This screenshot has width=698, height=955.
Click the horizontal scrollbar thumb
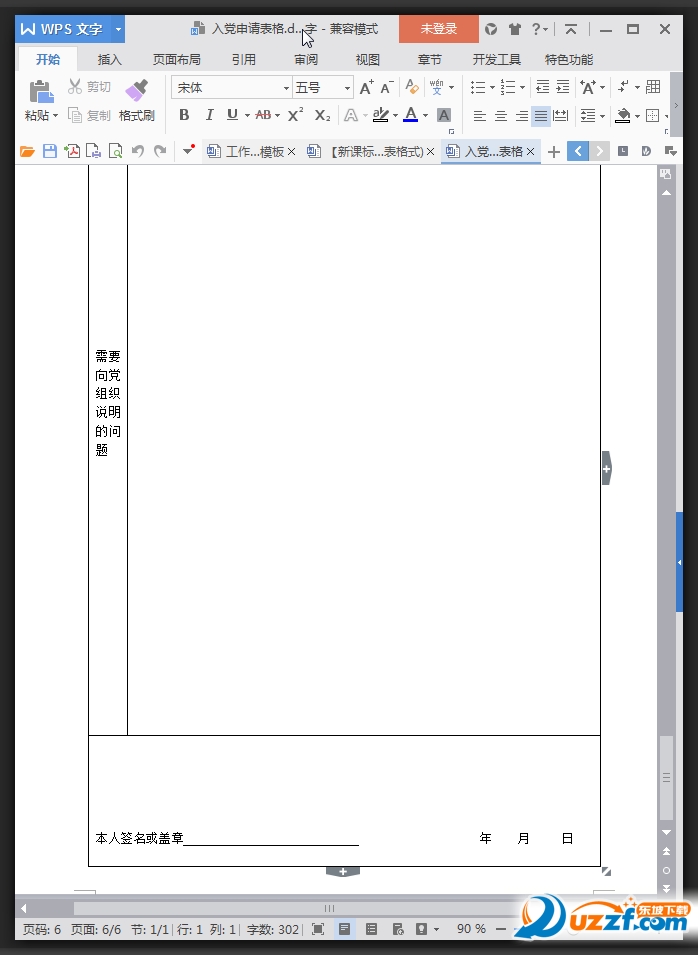[327, 908]
